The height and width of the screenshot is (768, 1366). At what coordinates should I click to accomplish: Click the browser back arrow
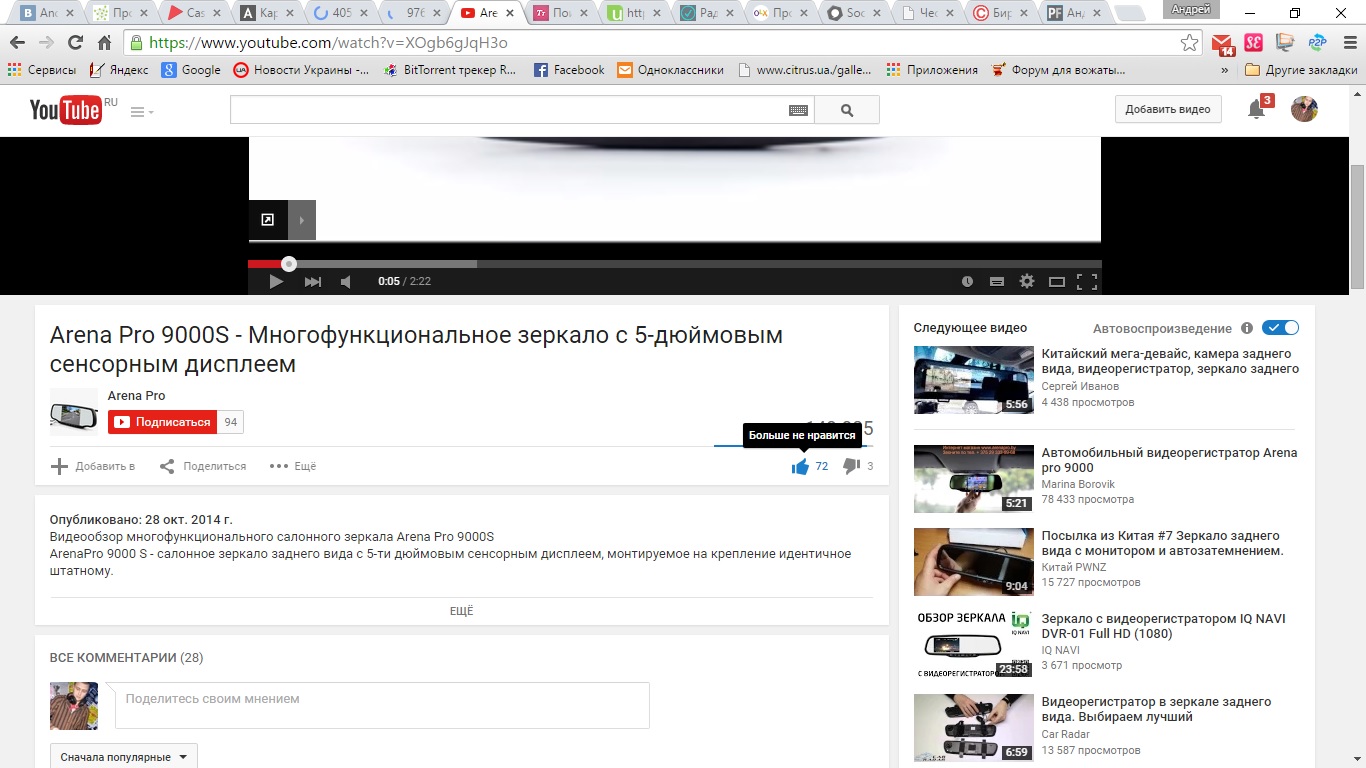[18, 43]
